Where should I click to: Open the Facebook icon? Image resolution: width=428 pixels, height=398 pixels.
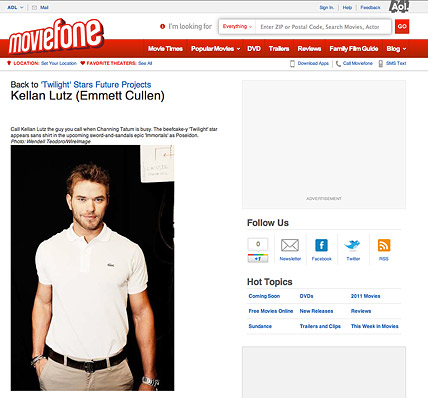pyautogui.click(x=321, y=245)
